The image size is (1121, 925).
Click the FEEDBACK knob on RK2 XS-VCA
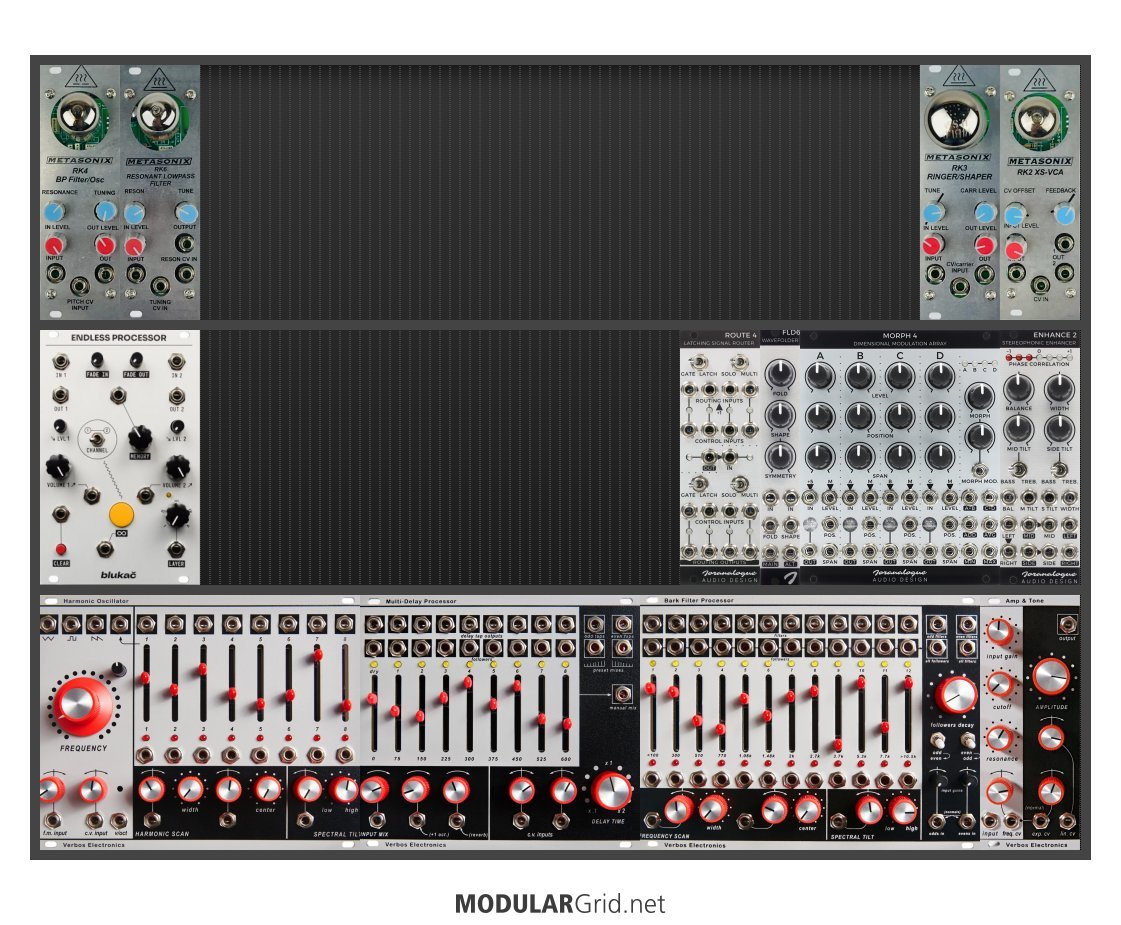tap(1064, 214)
